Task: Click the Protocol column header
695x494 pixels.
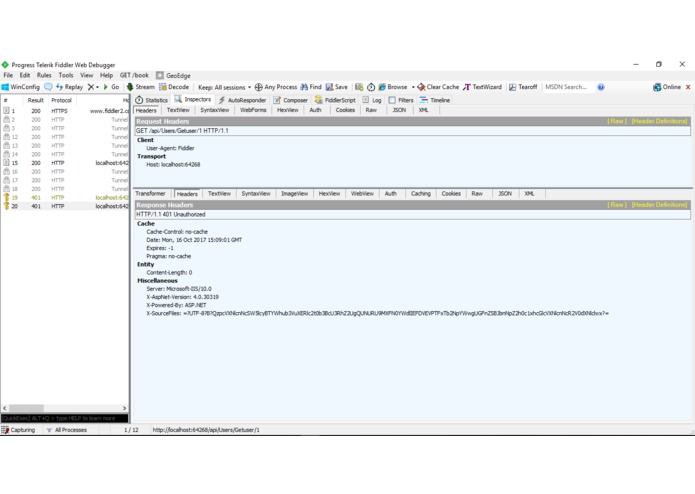Action: pos(62,100)
